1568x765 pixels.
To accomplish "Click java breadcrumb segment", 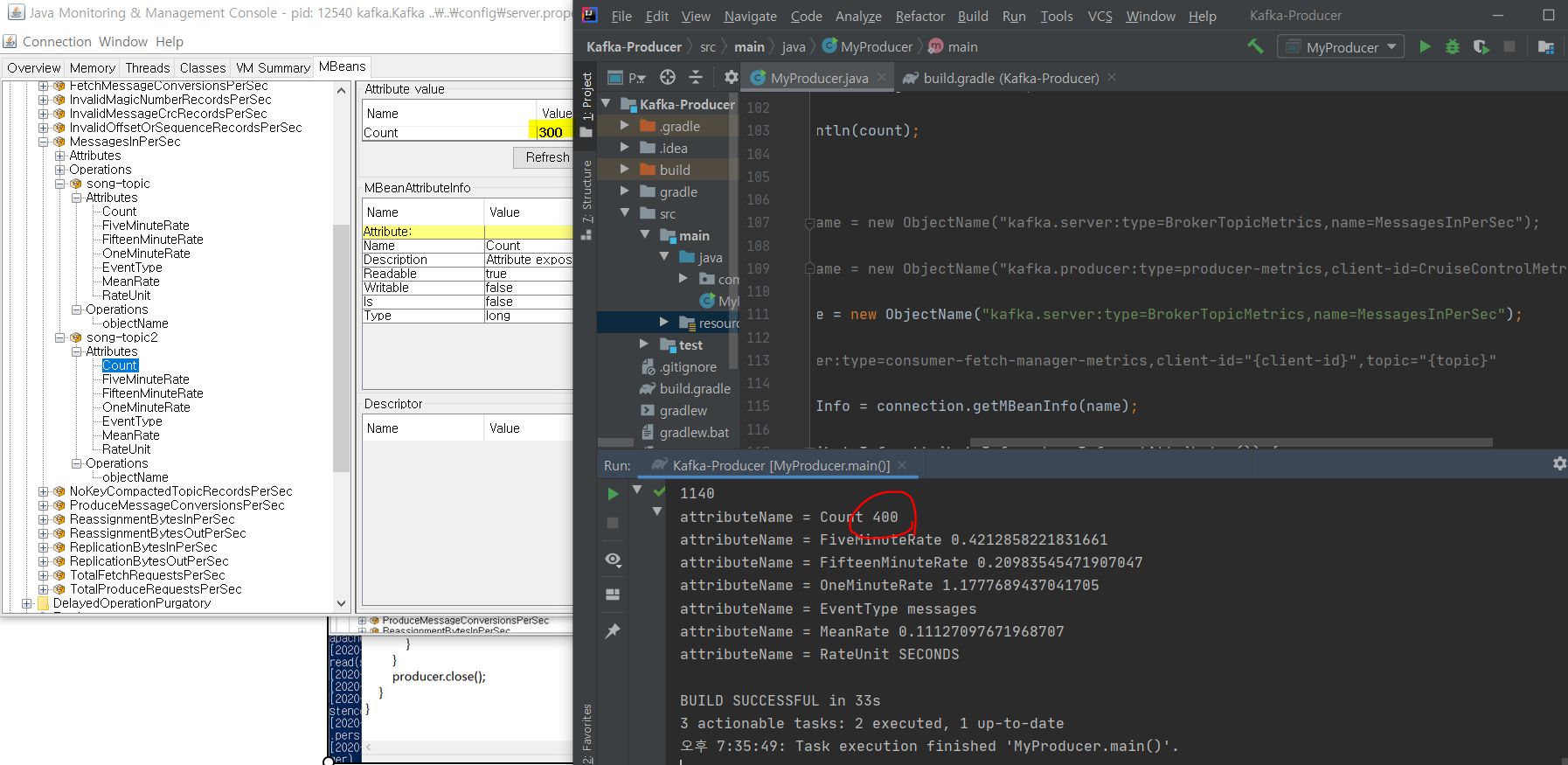I will point(794,46).
